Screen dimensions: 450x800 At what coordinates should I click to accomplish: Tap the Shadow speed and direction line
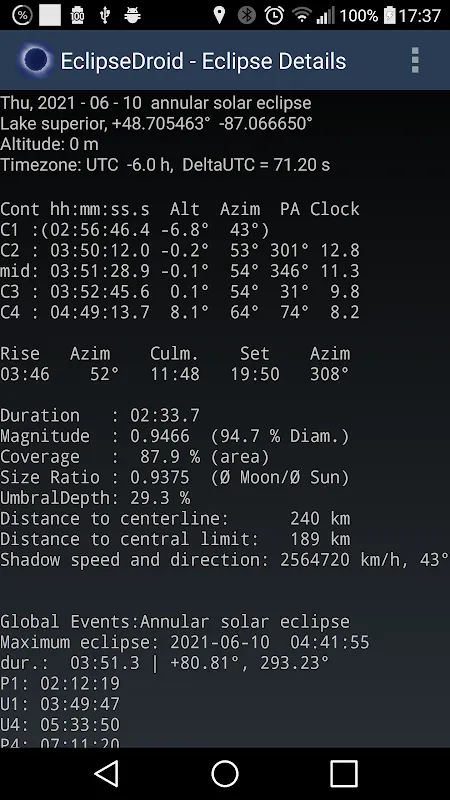point(224,560)
